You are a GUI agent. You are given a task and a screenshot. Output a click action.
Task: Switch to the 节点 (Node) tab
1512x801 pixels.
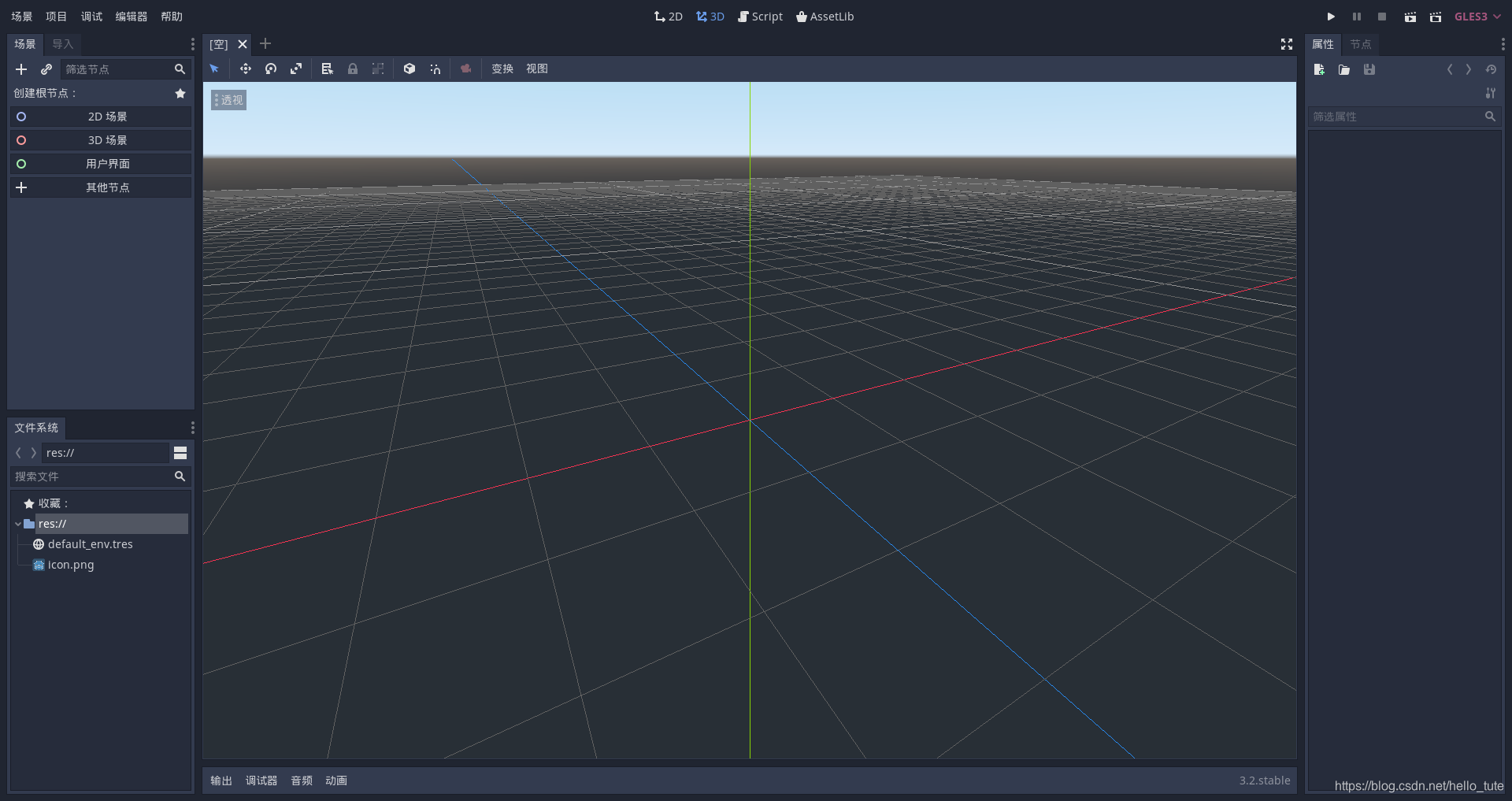click(x=1361, y=44)
